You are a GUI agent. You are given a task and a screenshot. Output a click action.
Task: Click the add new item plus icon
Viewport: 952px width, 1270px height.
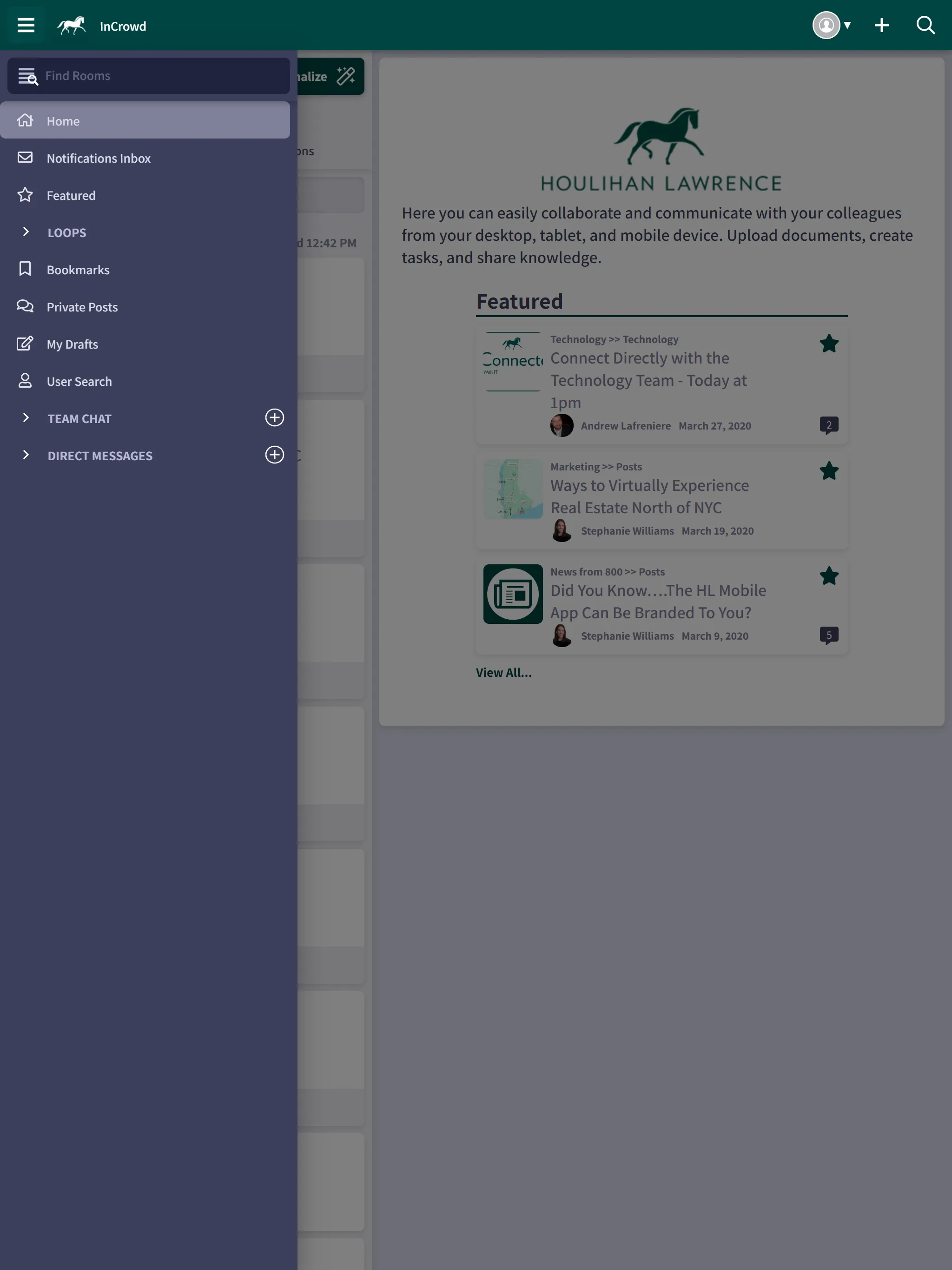tap(881, 25)
